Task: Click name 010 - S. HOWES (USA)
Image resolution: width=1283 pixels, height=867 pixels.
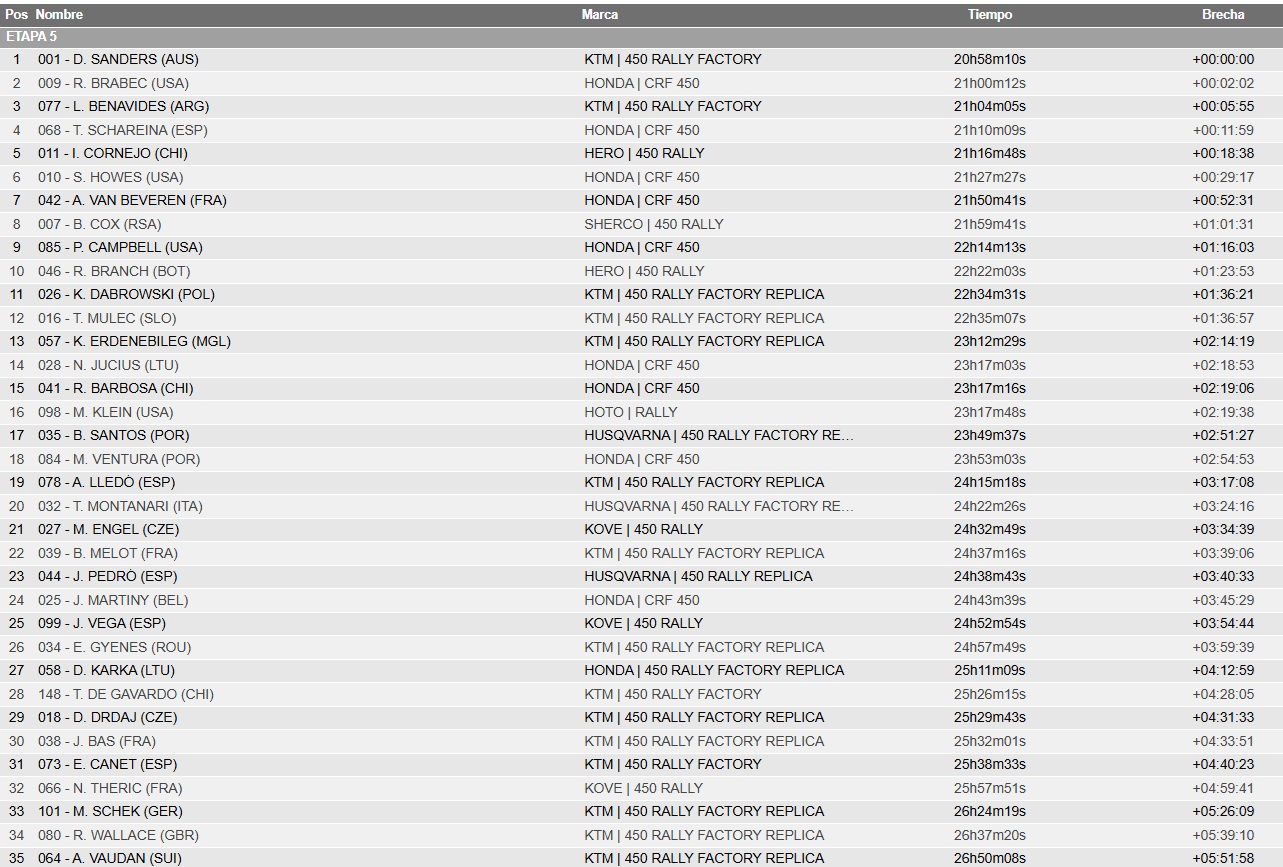Action: pyautogui.click(x=111, y=177)
